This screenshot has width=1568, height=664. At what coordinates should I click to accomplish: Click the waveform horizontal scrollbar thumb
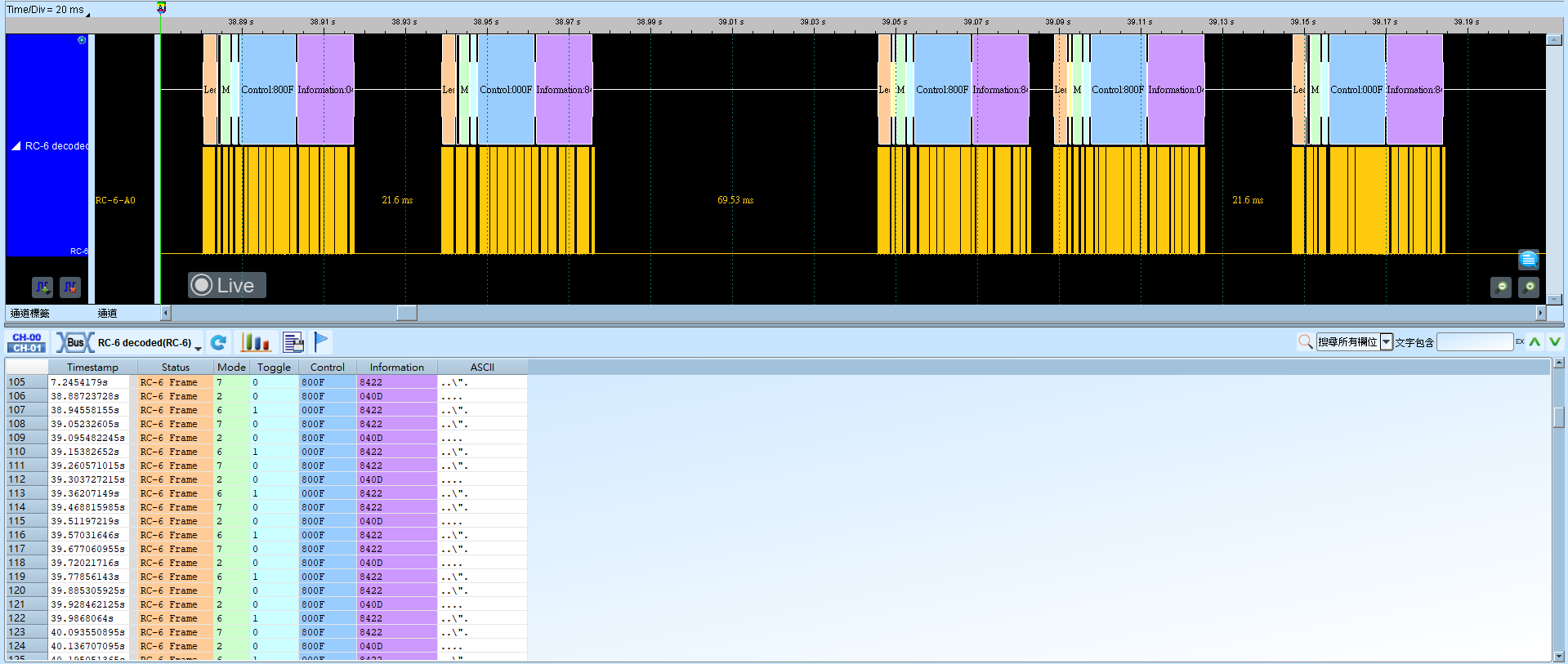[x=407, y=313]
